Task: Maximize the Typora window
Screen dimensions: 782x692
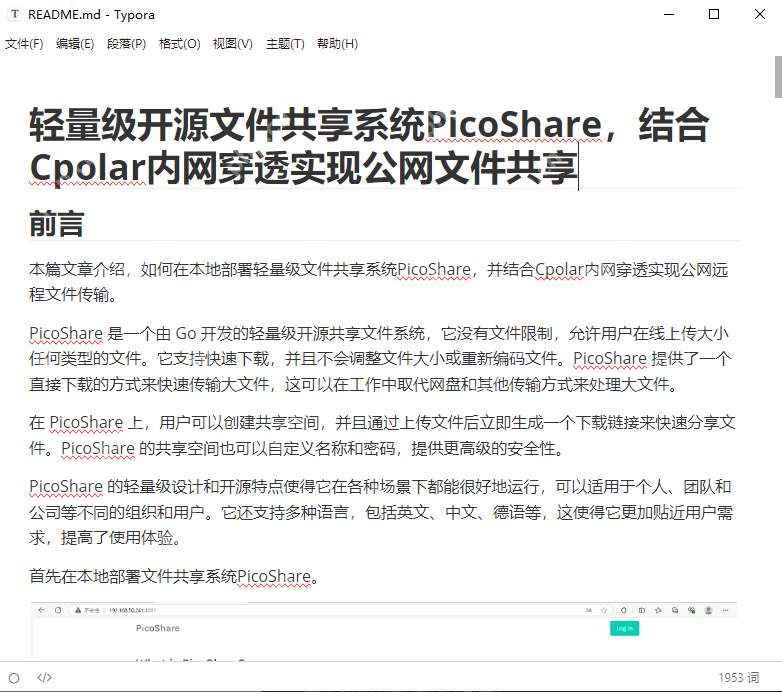Action: tap(713, 15)
